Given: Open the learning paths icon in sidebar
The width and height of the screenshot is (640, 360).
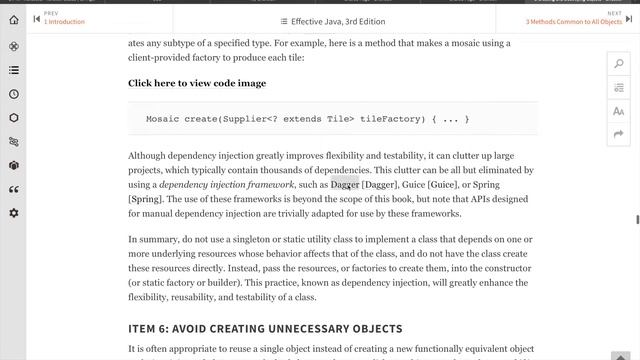Looking at the screenshot, I should click(13, 142).
